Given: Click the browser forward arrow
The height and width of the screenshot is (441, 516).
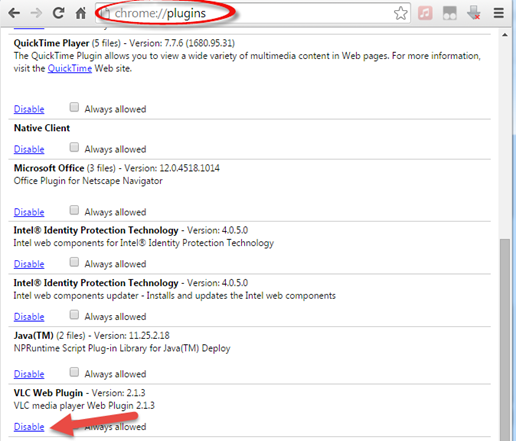Looking at the screenshot, I should [36, 13].
